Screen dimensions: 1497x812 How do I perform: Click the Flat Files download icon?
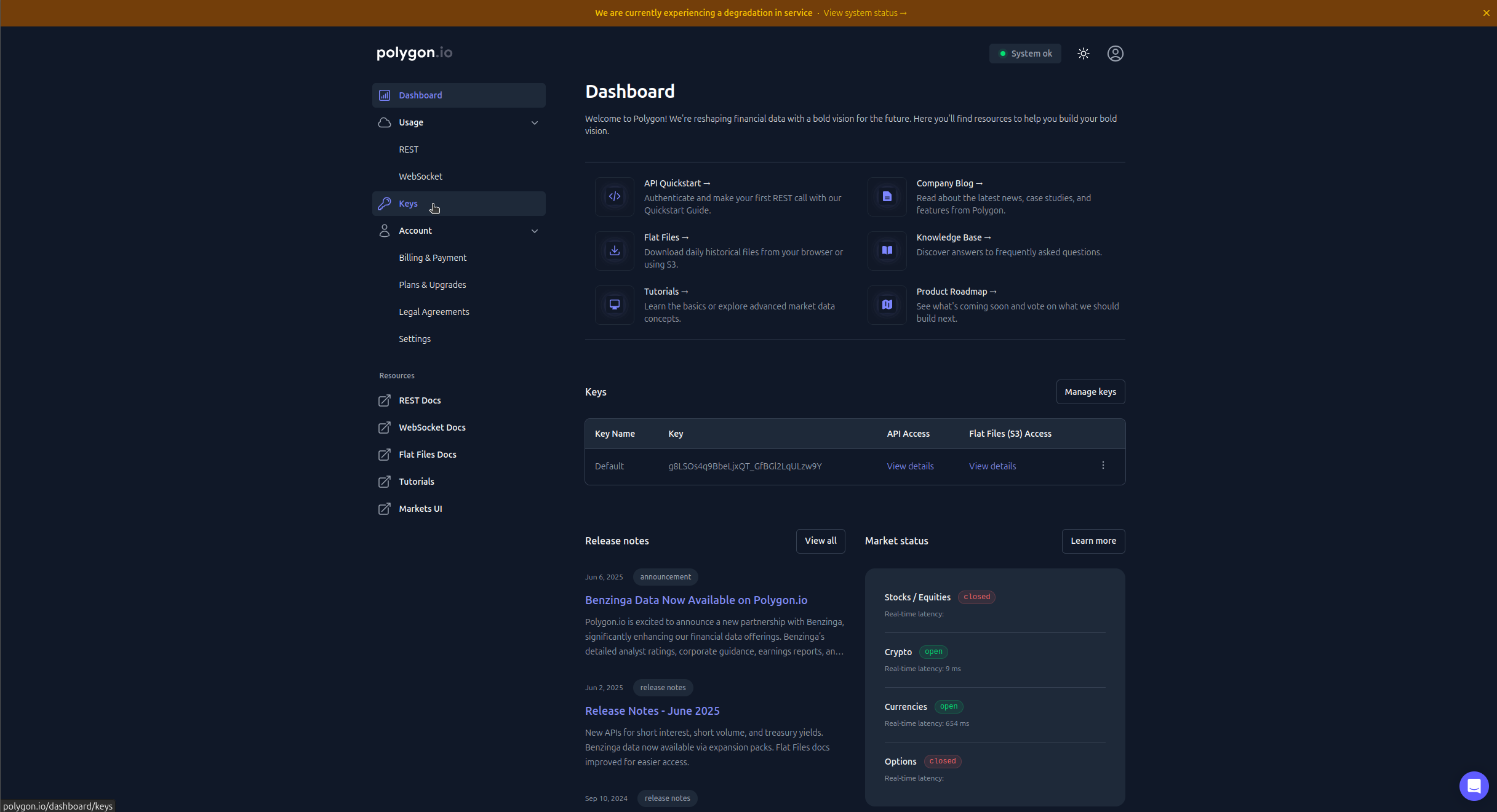(613, 250)
